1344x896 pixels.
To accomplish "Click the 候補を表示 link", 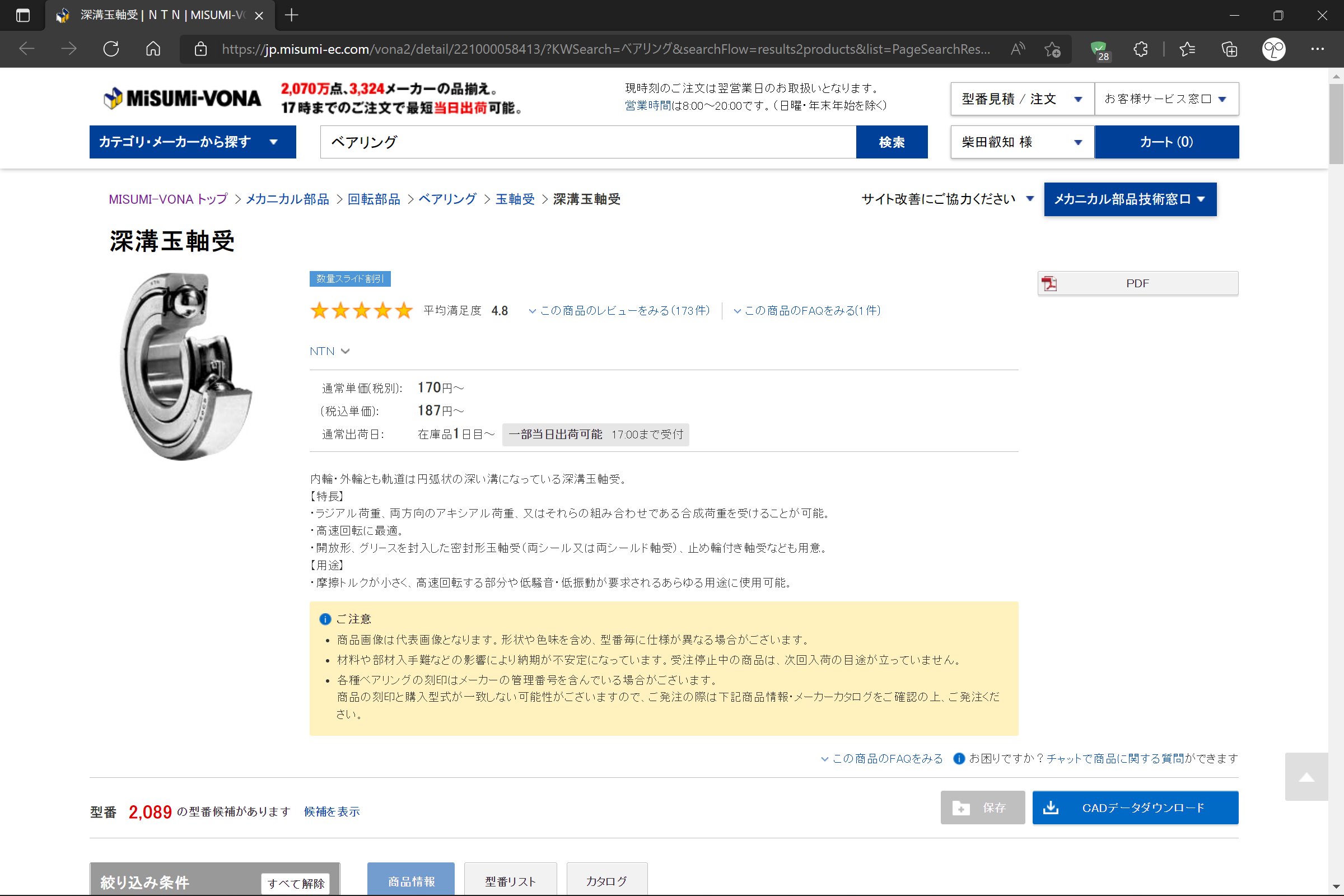I will coord(332,811).
